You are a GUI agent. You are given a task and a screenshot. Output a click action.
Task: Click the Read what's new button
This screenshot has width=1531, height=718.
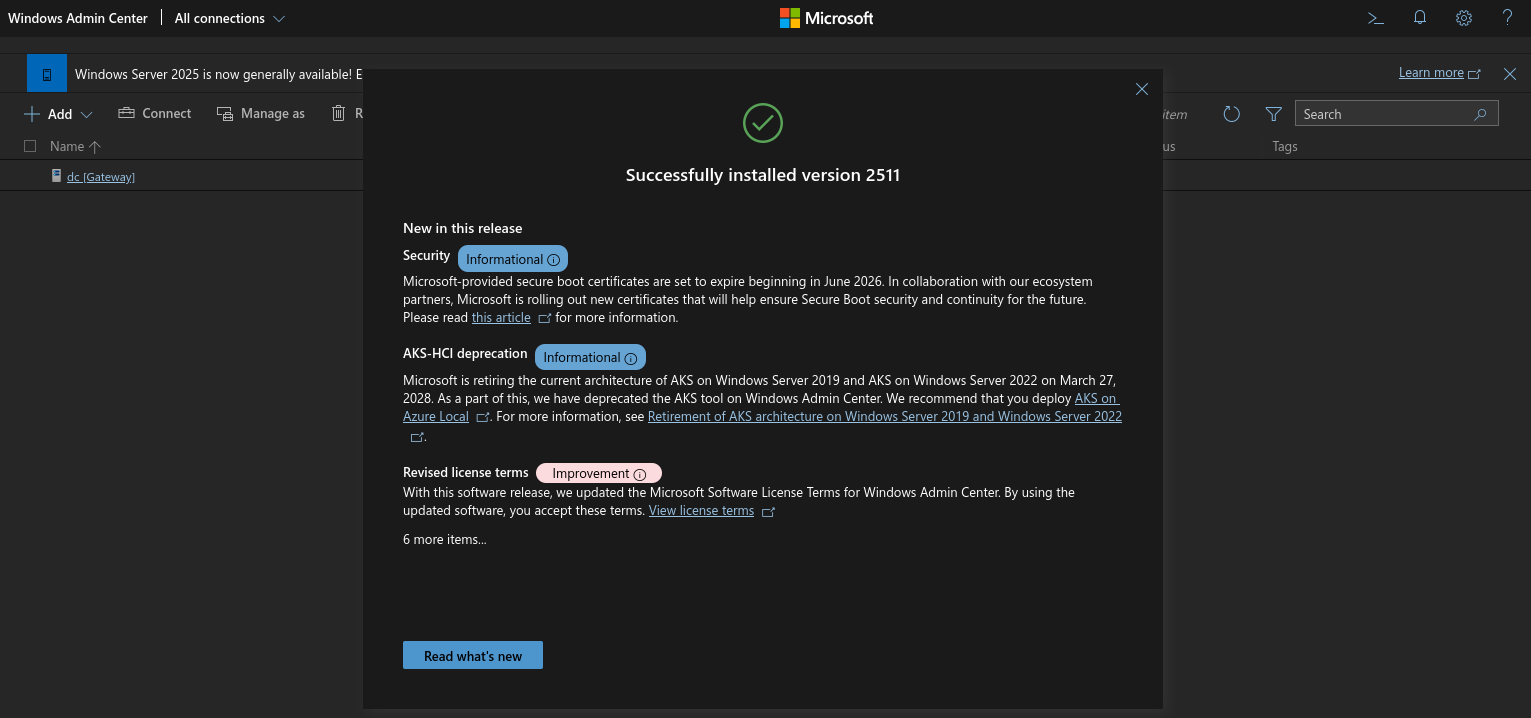(473, 655)
